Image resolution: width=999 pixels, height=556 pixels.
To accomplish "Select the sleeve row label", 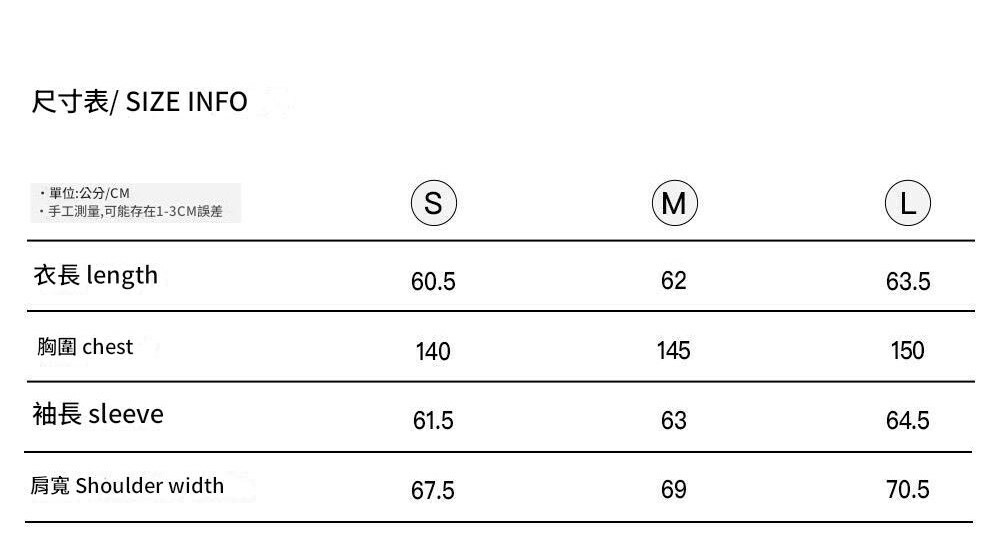I will pyautogui.click(x=98, y=414).
